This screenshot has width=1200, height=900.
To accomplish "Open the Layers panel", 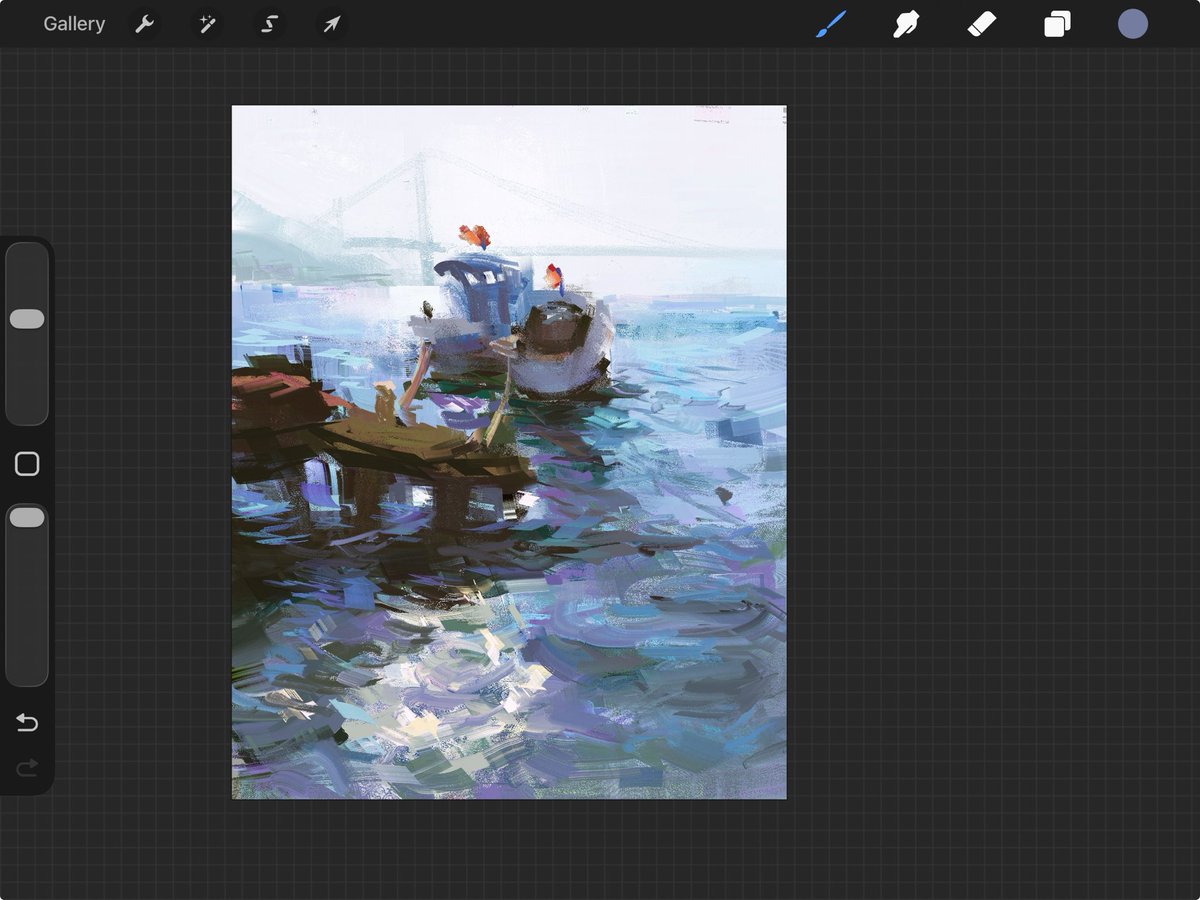I will click(x=1057, y=24).
